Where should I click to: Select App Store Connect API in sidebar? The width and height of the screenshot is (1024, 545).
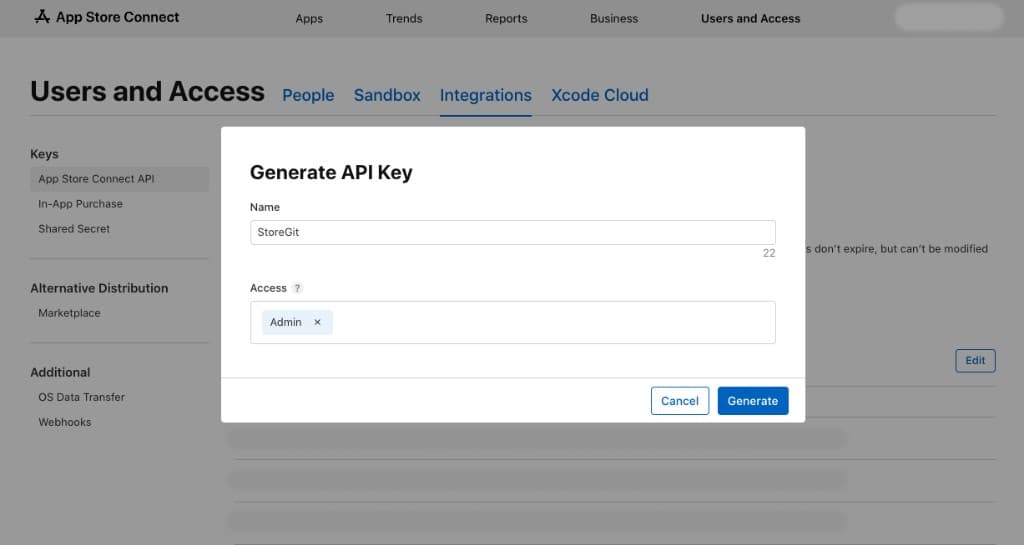click(120, 179)
